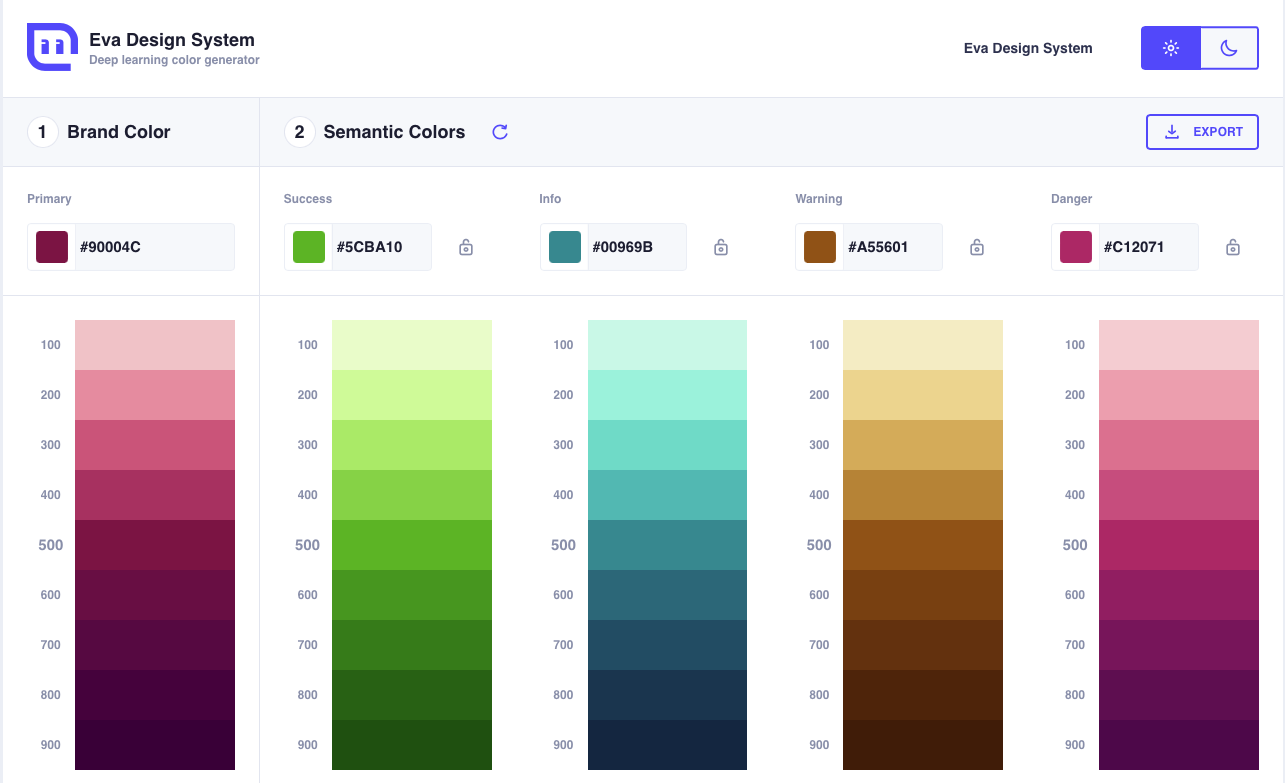
Task: Select the Danger 800 shade block
Action: (x=1179, y=695)
